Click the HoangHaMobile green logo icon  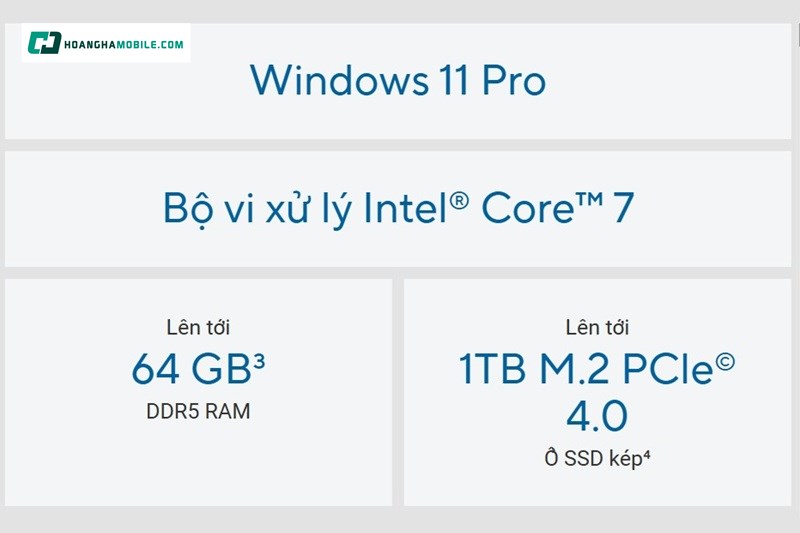(x=44, y=43)
